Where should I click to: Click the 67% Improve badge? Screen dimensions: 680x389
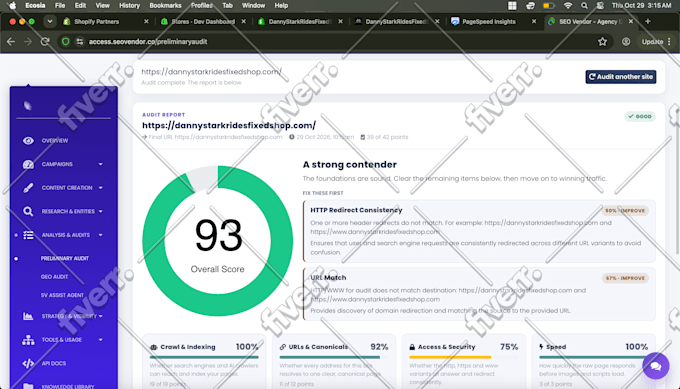click(625, 278)
